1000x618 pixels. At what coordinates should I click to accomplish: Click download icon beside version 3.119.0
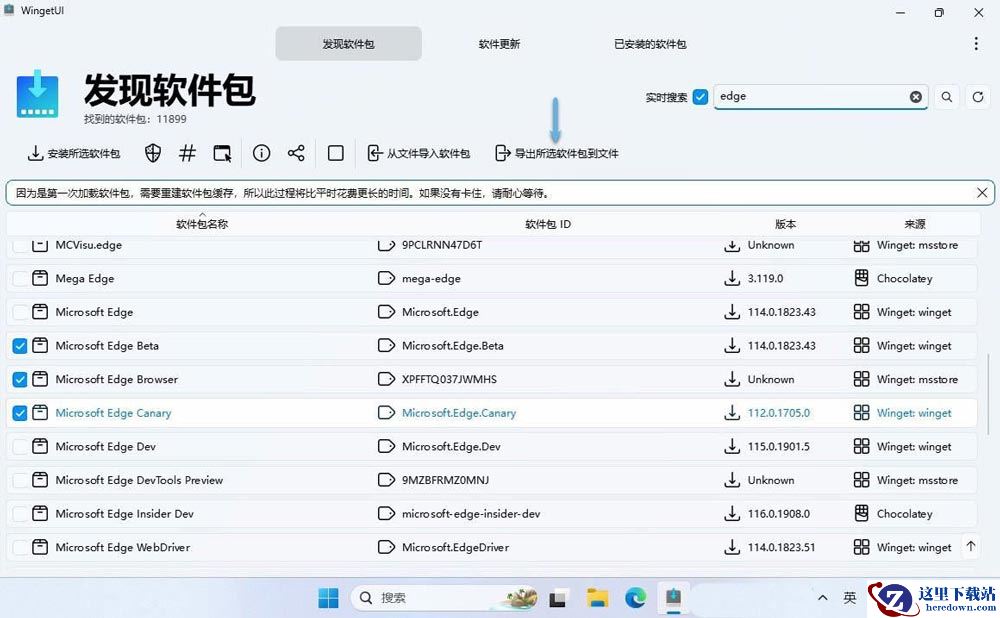coord(732,278)
